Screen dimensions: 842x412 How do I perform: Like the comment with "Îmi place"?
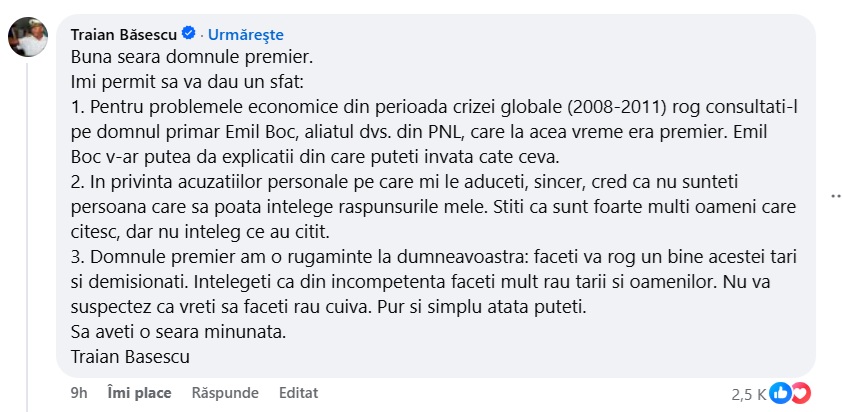click(x=139, y=393)
